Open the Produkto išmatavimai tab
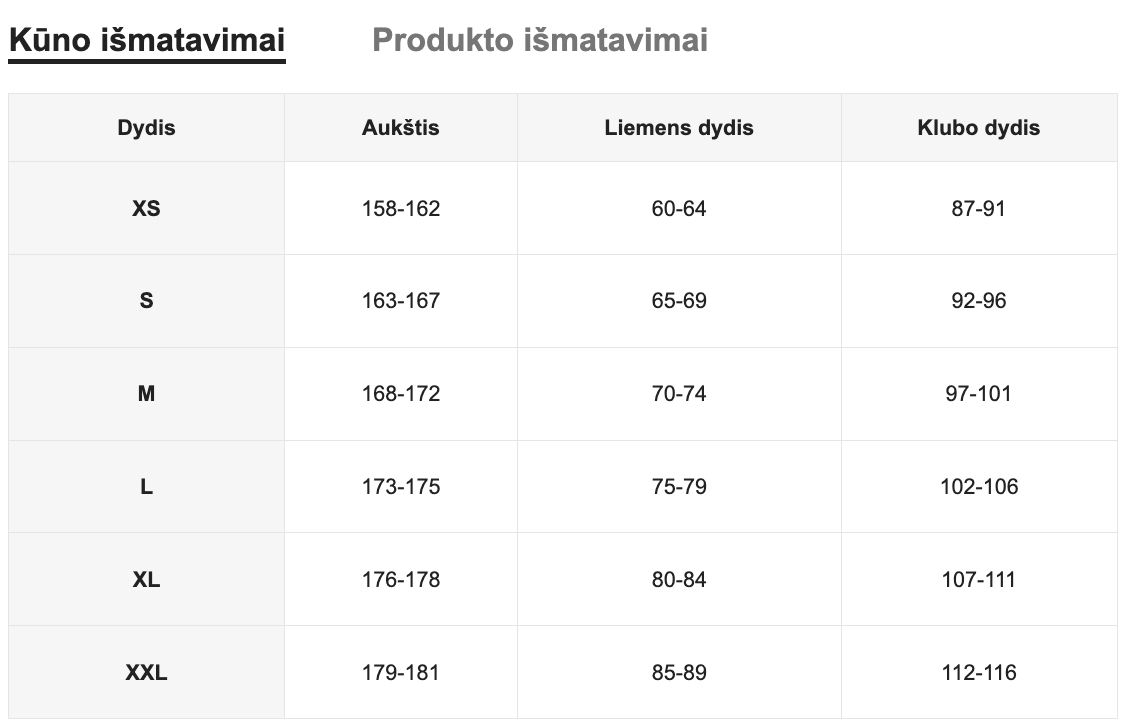The height and width of the screenshot is (720, 1126). pyautogui.click(x=539, y=41)
